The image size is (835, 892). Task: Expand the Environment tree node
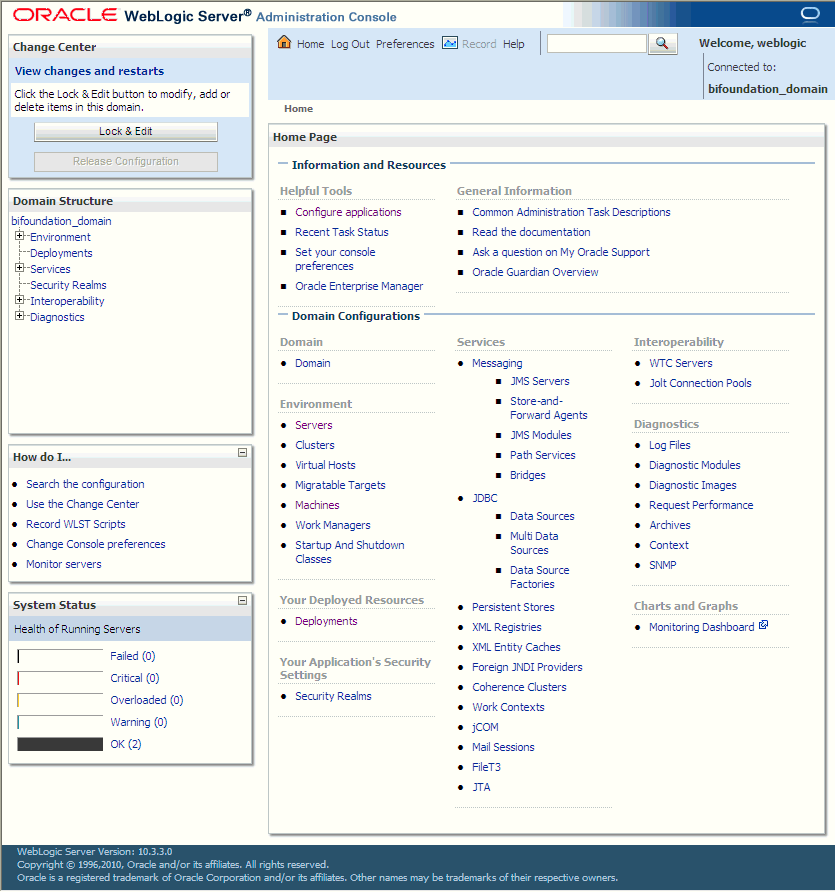click(x=19, y=236)
